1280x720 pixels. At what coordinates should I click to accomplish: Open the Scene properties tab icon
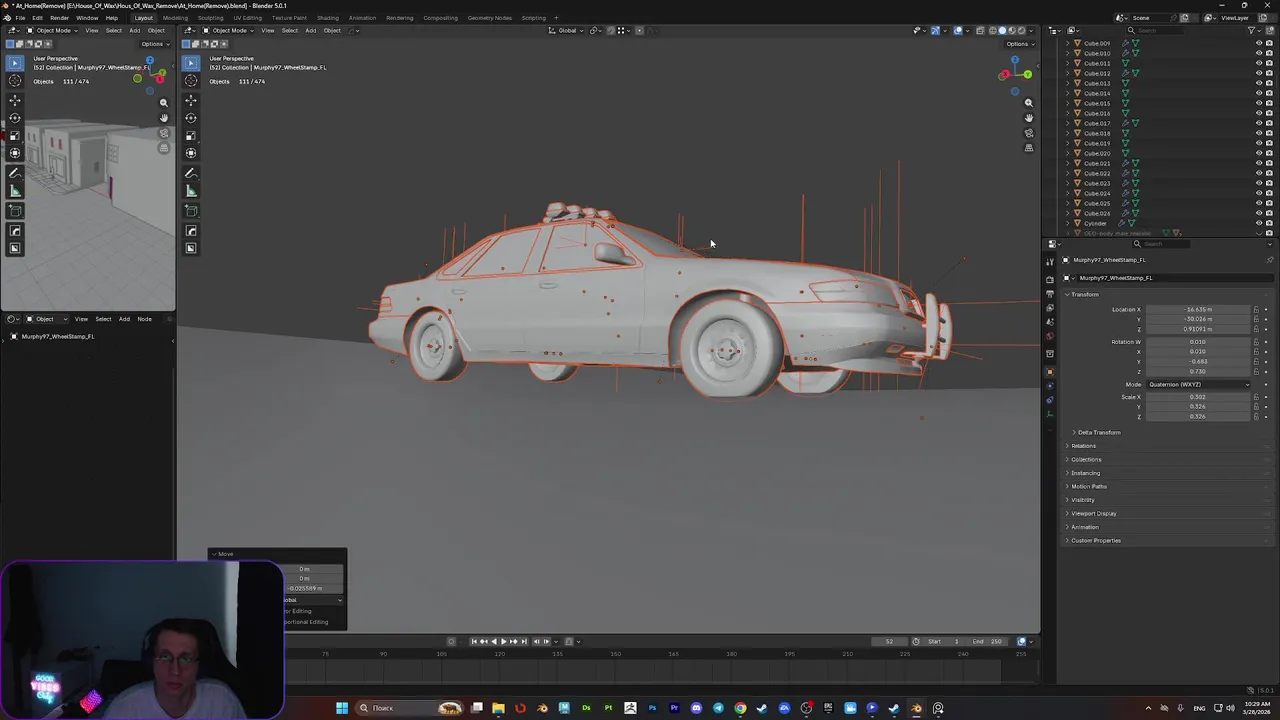point(1050,322)
